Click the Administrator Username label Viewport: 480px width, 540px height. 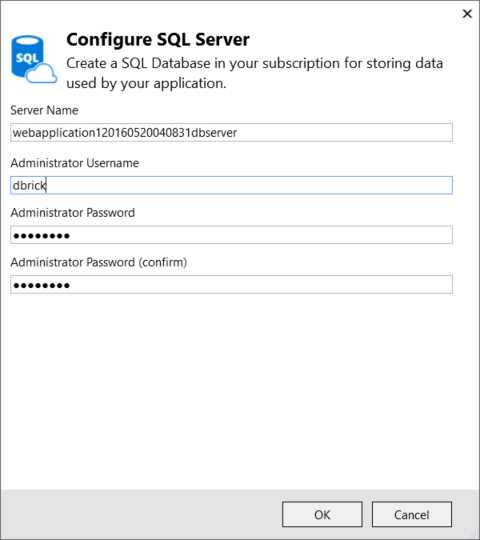click(75, 163)
